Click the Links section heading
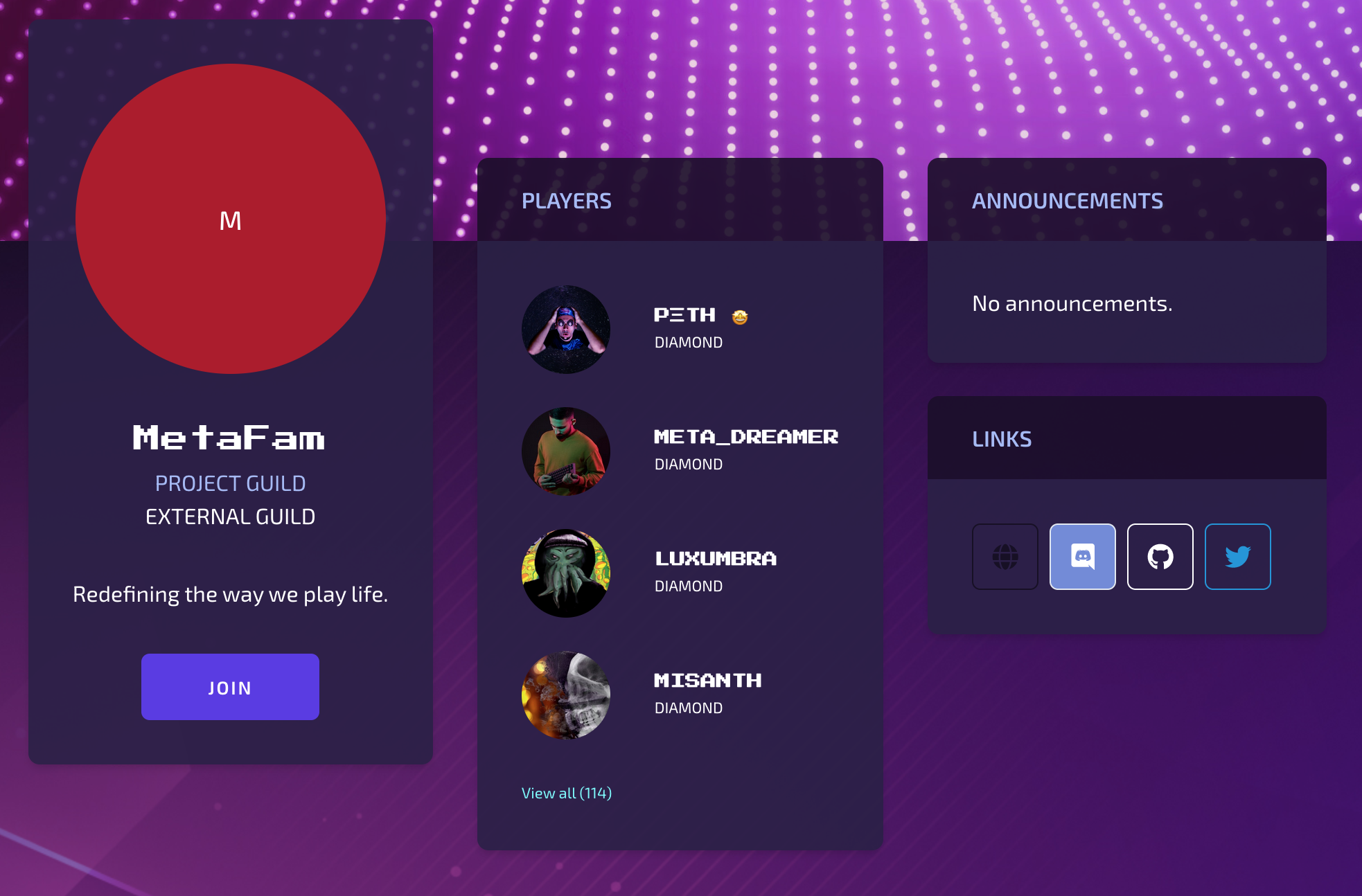 point(1002,439)
